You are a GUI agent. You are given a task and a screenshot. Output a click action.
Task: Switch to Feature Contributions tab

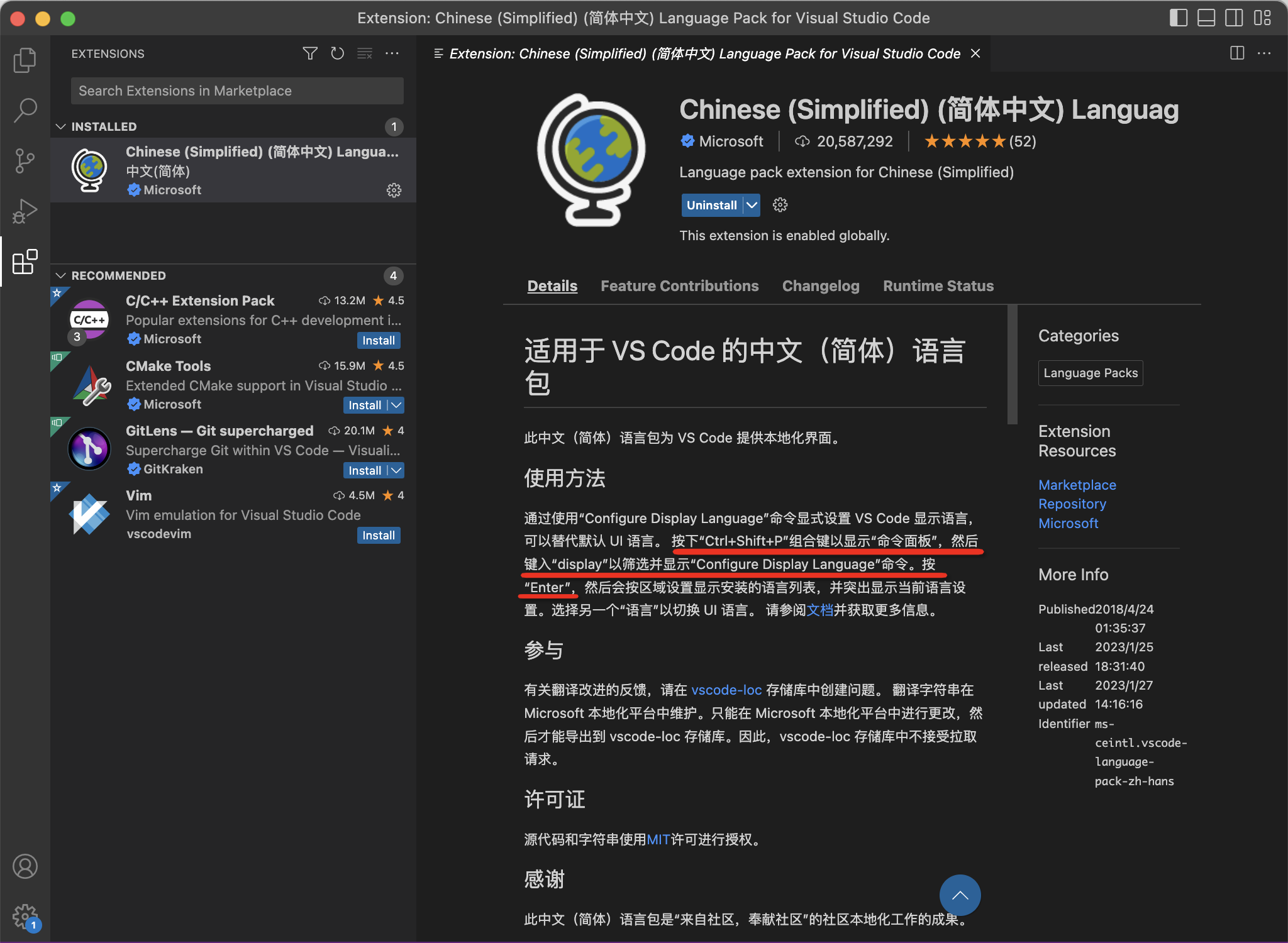680,286
